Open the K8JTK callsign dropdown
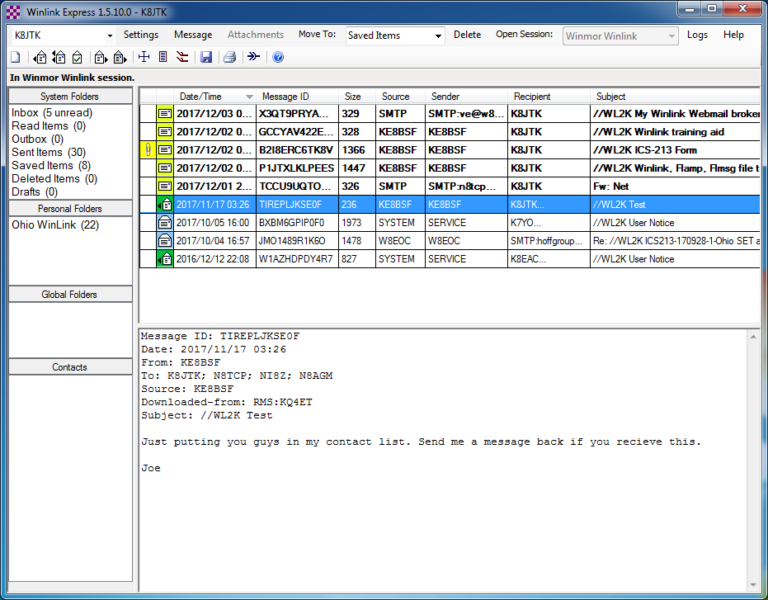This screenshot has width=768, height=600. [x=110, y=36]
